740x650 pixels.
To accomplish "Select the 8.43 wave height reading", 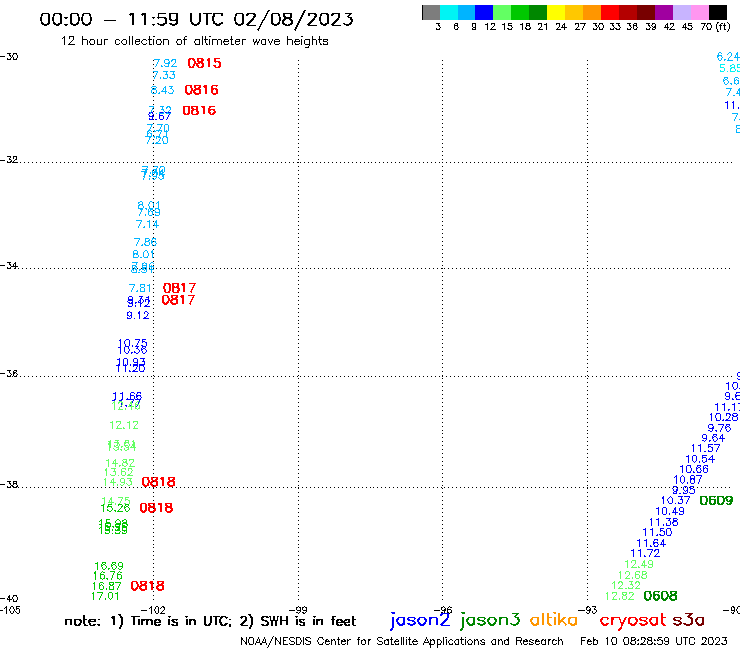I will pos(162,90).
